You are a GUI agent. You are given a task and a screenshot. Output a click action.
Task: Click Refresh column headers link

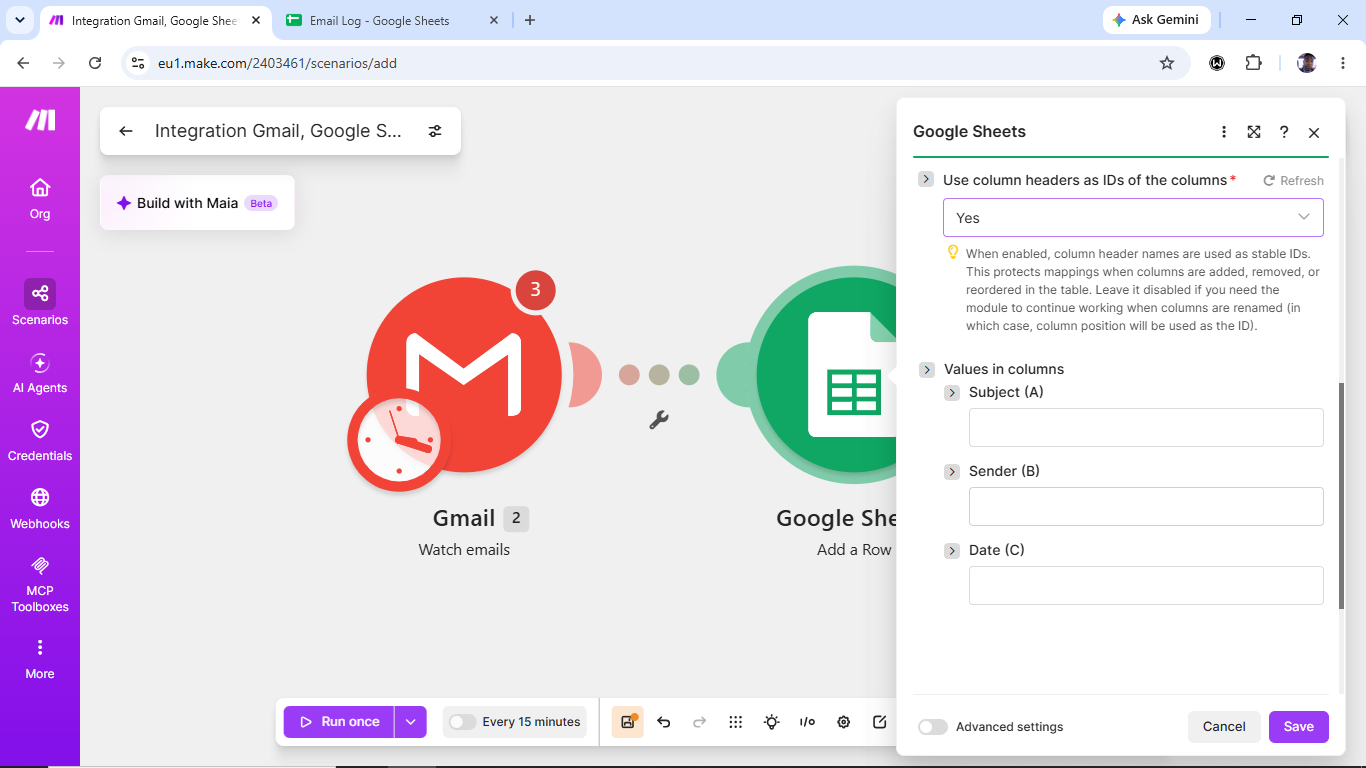1293,181
